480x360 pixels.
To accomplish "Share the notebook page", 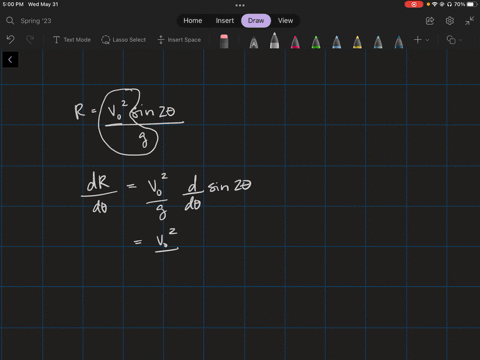I will pos(430,21).
